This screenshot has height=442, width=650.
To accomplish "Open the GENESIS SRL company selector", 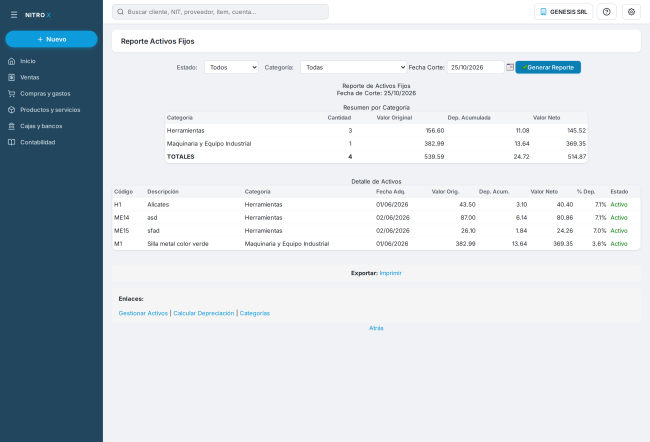I will 563,12.
